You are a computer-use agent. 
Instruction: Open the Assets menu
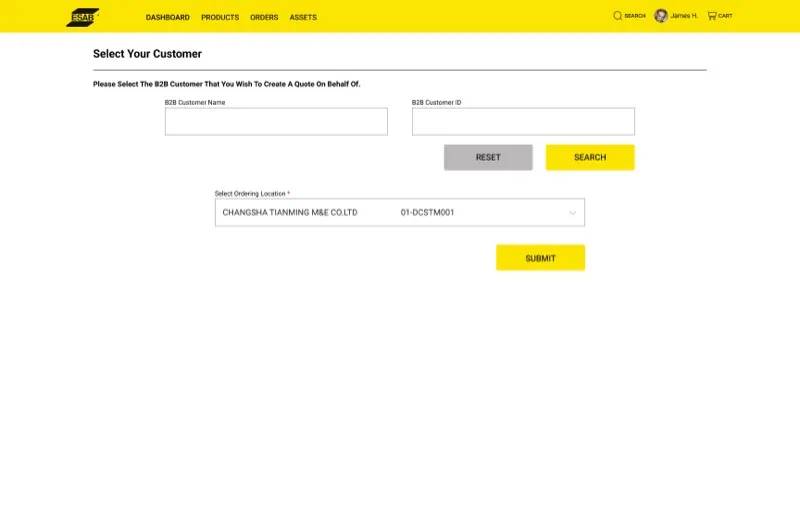(x=303, y=17)
